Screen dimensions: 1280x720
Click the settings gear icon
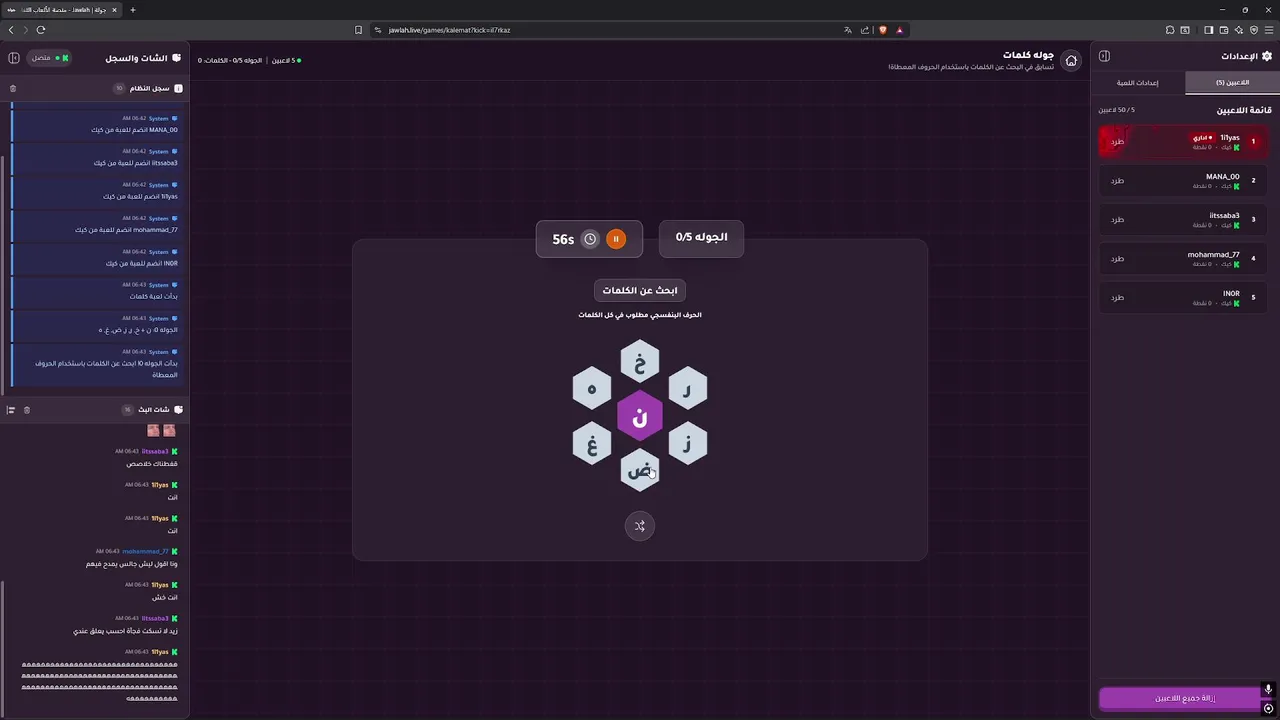1267,56
